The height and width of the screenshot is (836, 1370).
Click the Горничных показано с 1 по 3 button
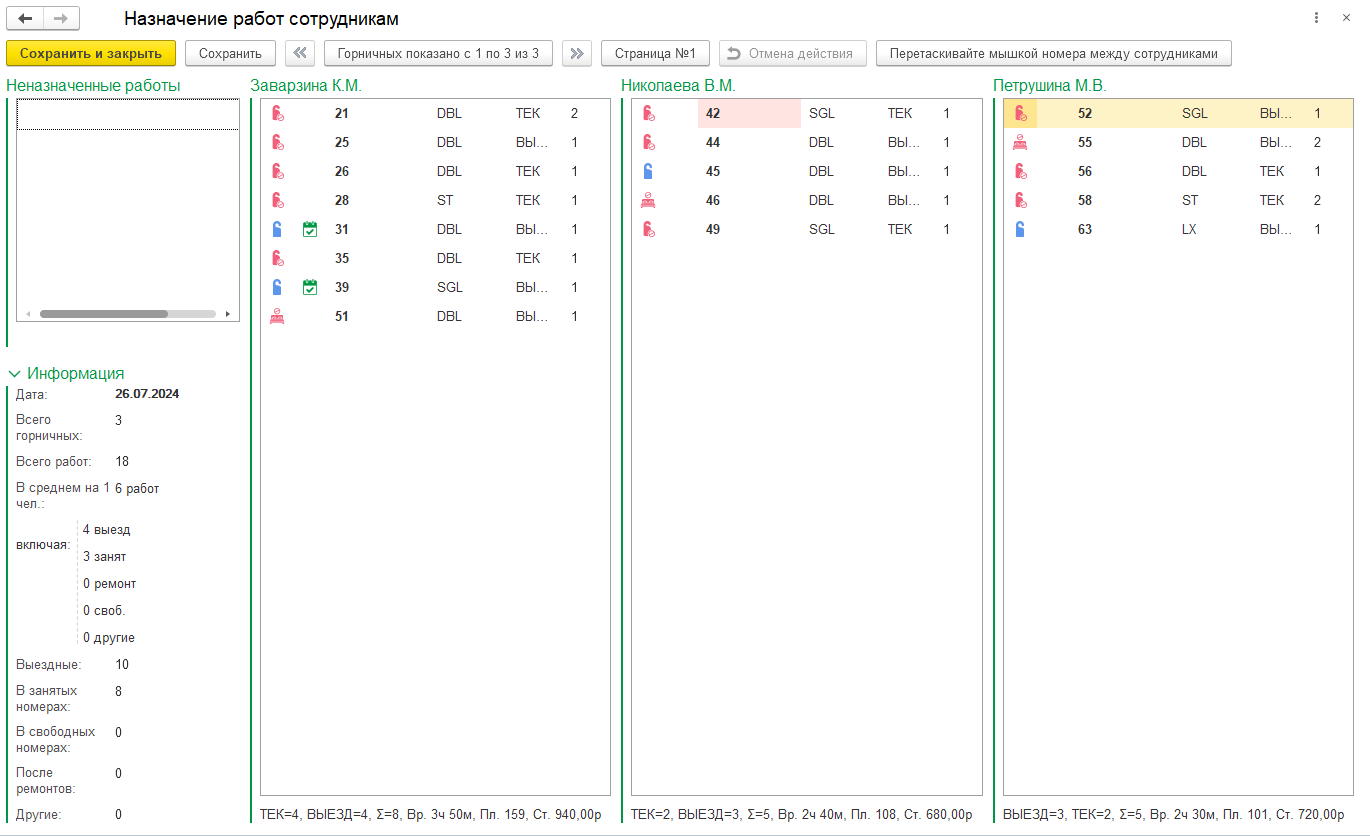coord(438,53)
